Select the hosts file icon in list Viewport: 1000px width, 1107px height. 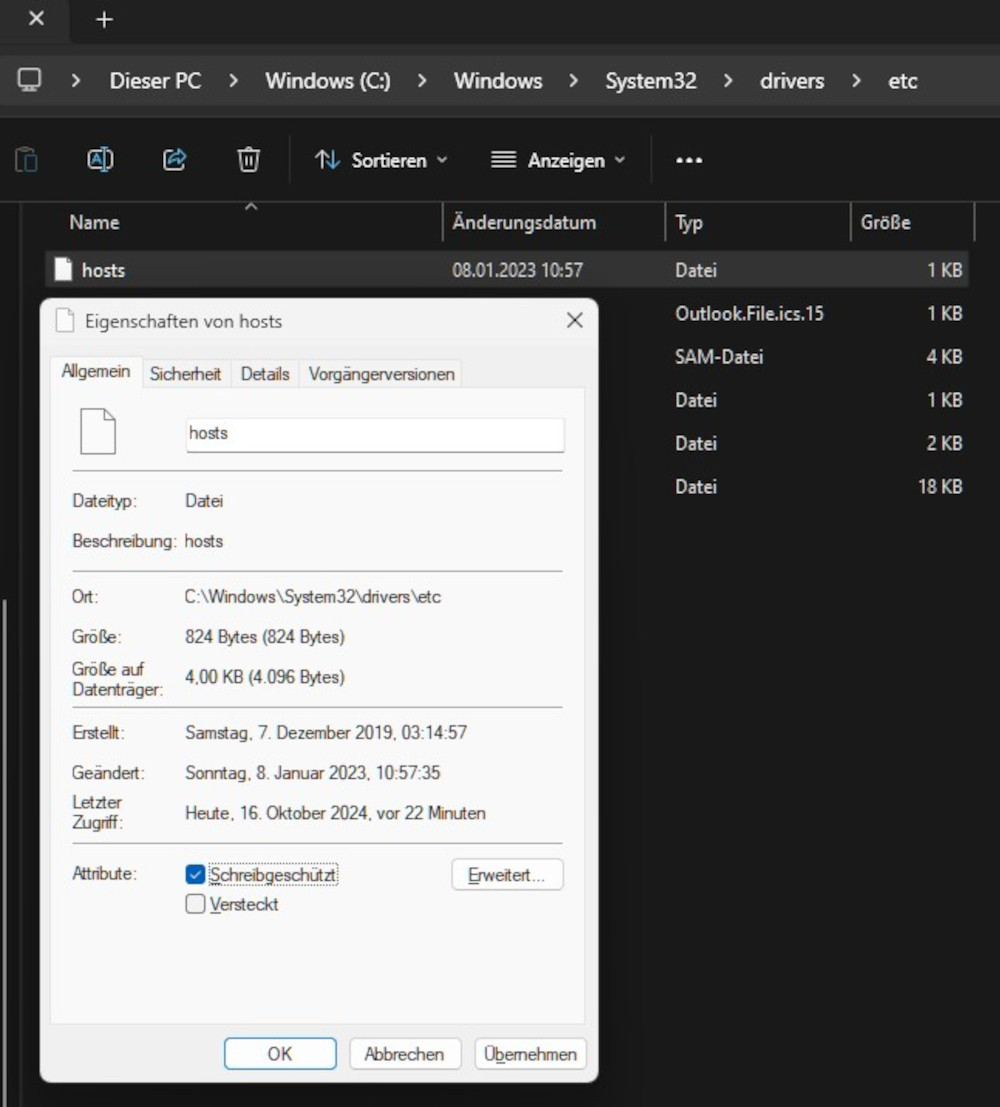point(64,270)
